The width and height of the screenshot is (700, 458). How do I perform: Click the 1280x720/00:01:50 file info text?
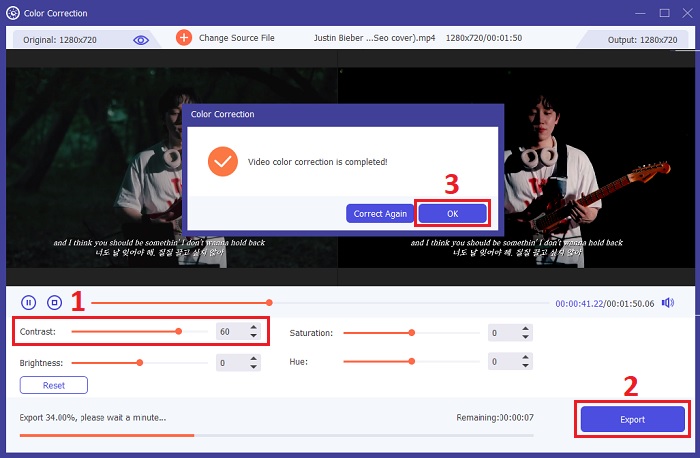(484, 38)
